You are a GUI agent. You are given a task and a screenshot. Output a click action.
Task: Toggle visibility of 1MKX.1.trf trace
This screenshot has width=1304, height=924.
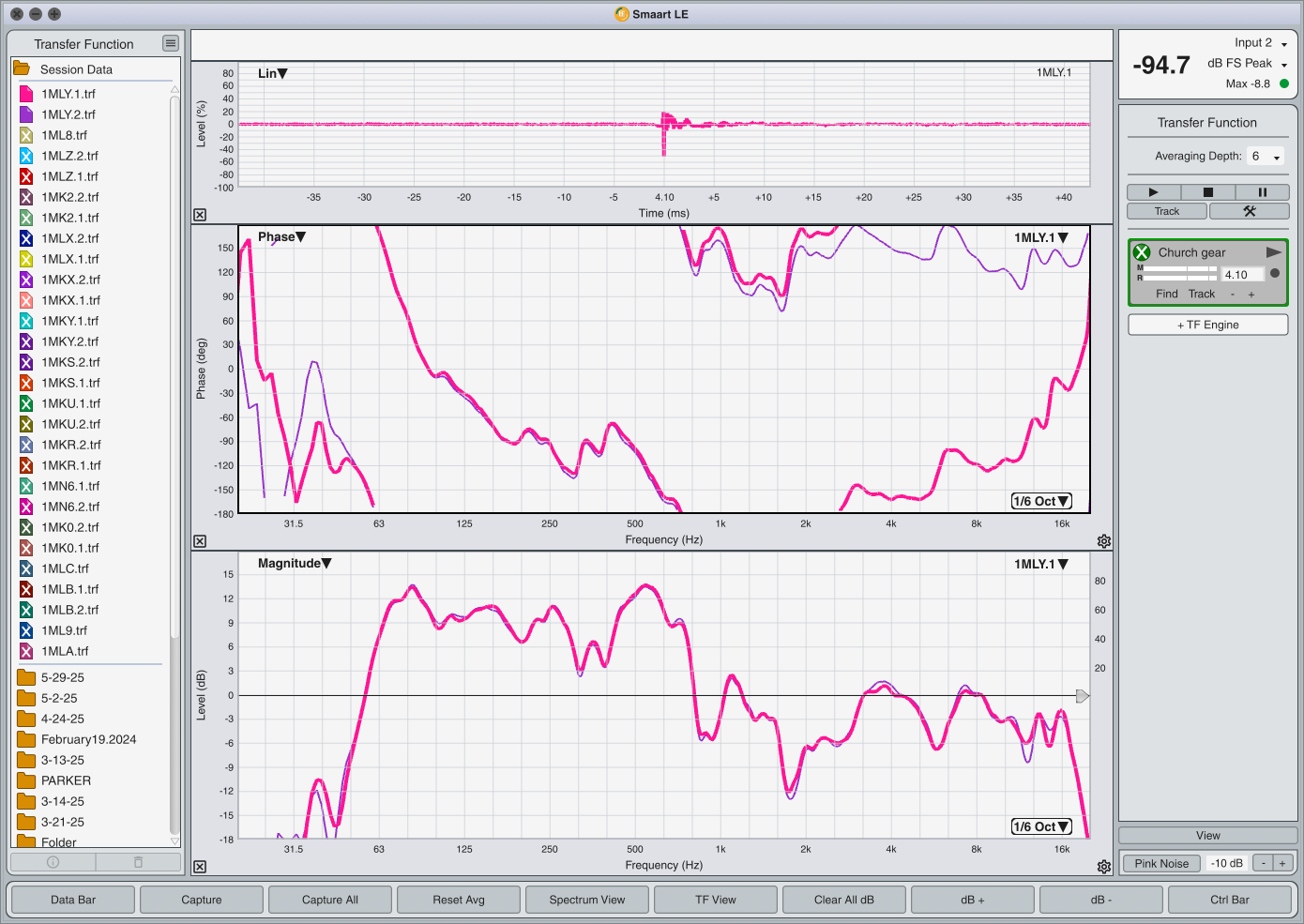tap(26, 300)
